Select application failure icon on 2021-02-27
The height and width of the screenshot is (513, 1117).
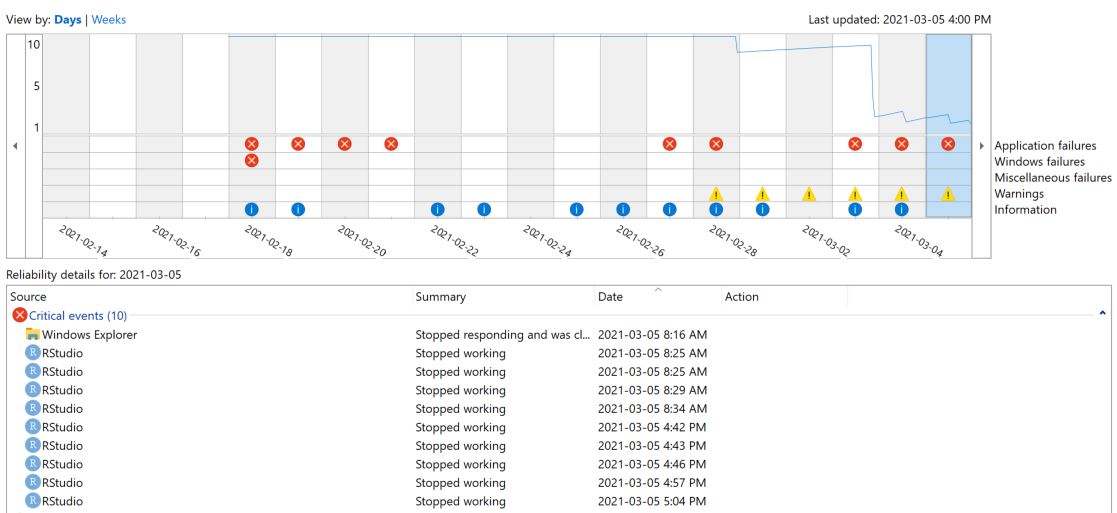pyautogui.click(x=670, y=144)
